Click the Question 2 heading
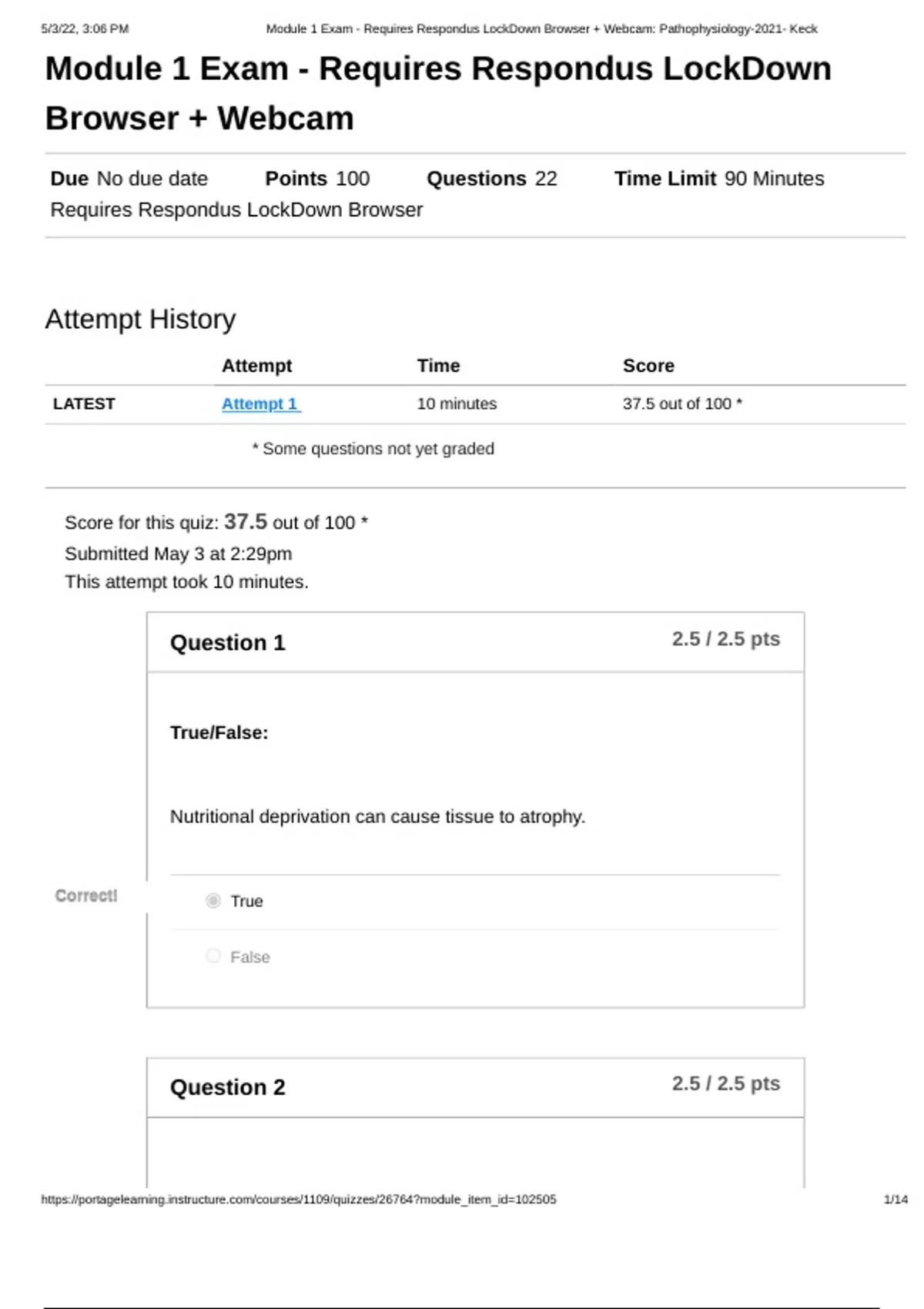The height and width of the screenshot is (1309, 924). click(228, 1087)
